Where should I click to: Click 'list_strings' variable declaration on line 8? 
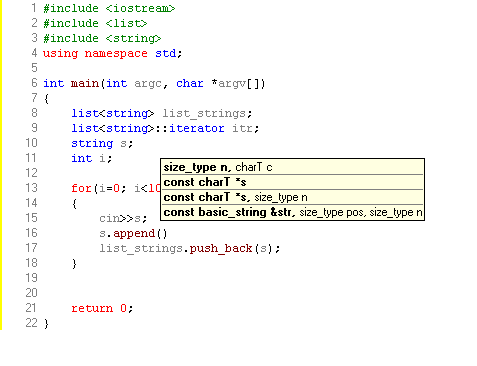coord(203,114)
